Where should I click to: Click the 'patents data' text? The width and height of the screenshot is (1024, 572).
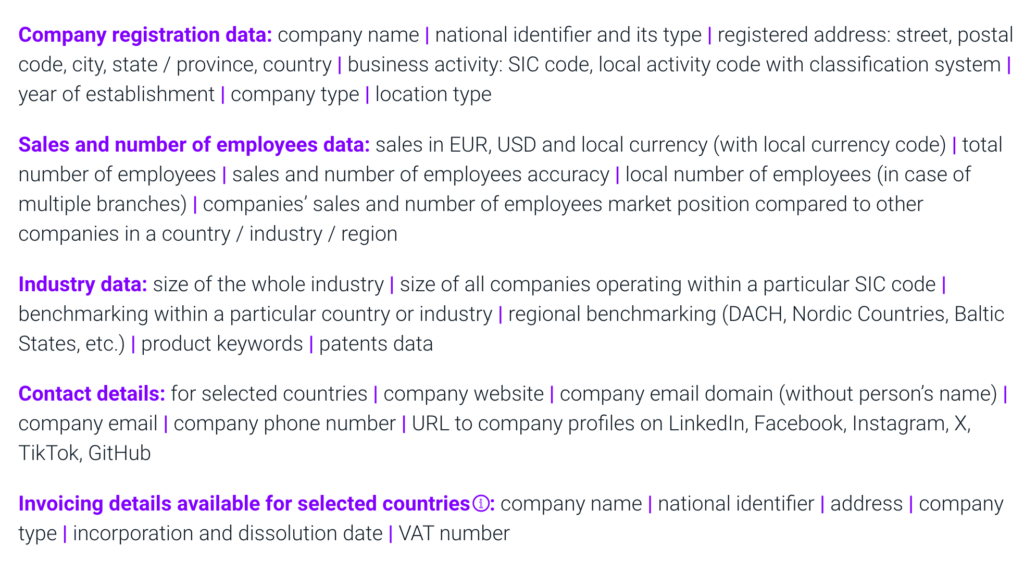376,344
